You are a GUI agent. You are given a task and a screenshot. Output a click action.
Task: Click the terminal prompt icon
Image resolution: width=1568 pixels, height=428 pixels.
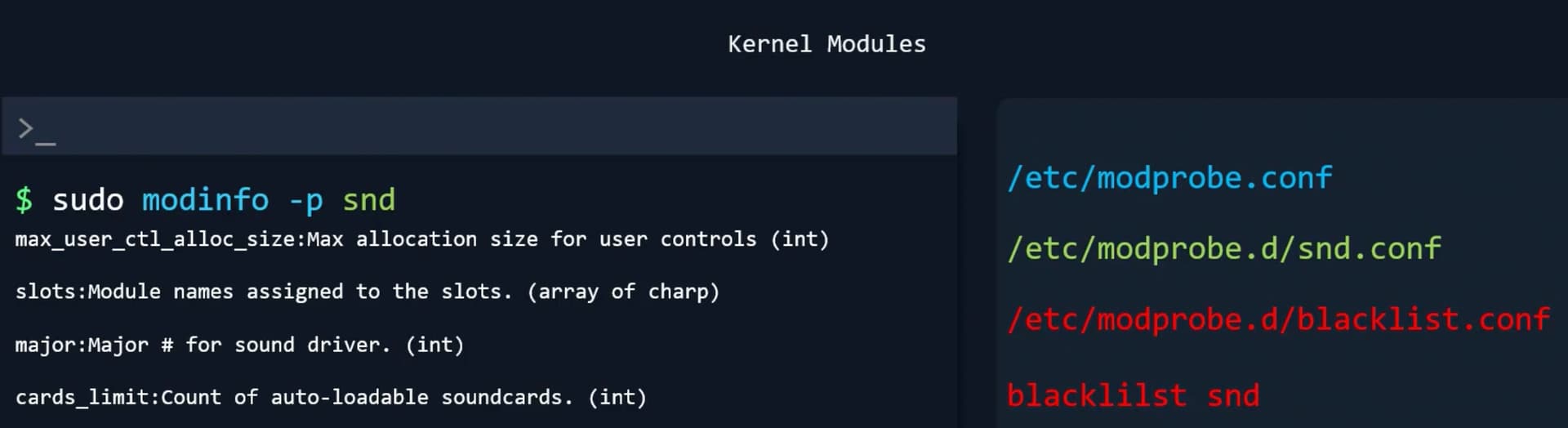pos(37,129)
